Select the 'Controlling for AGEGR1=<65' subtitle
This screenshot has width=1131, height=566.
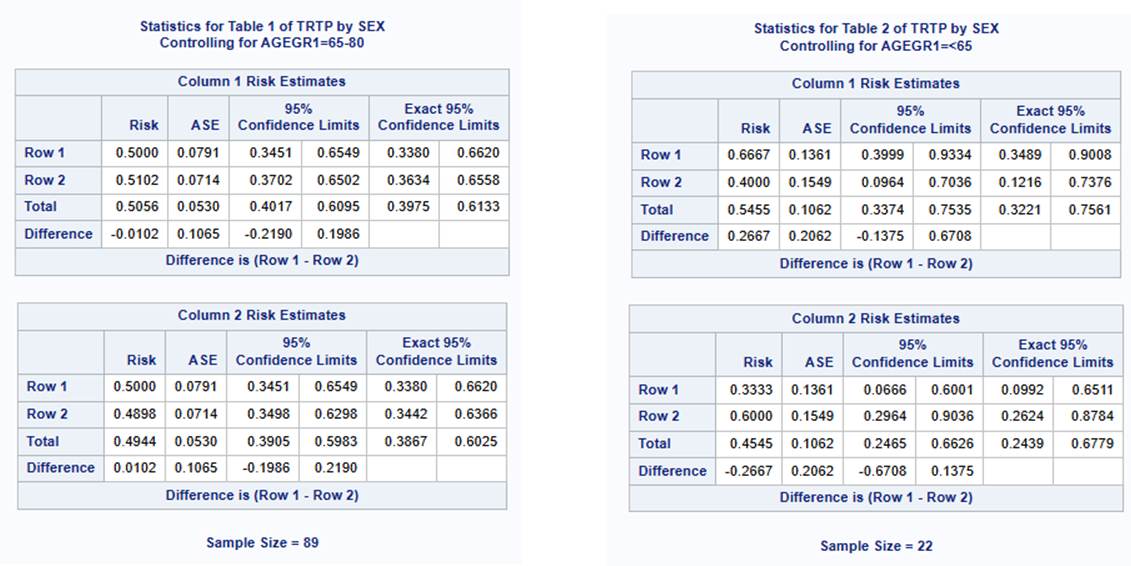(876, 46)
